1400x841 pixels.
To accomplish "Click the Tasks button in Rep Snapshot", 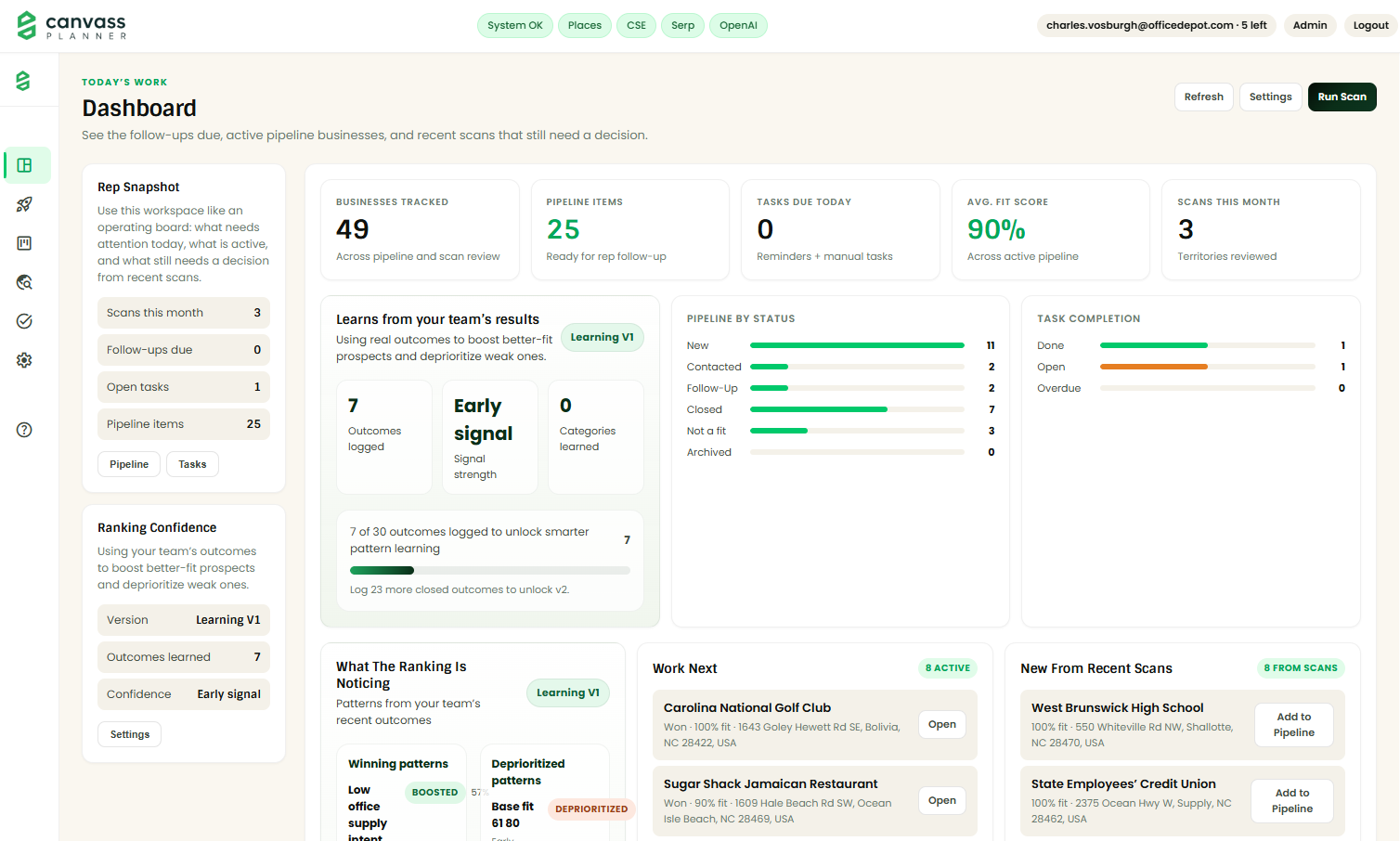I will tap(192, 464).
